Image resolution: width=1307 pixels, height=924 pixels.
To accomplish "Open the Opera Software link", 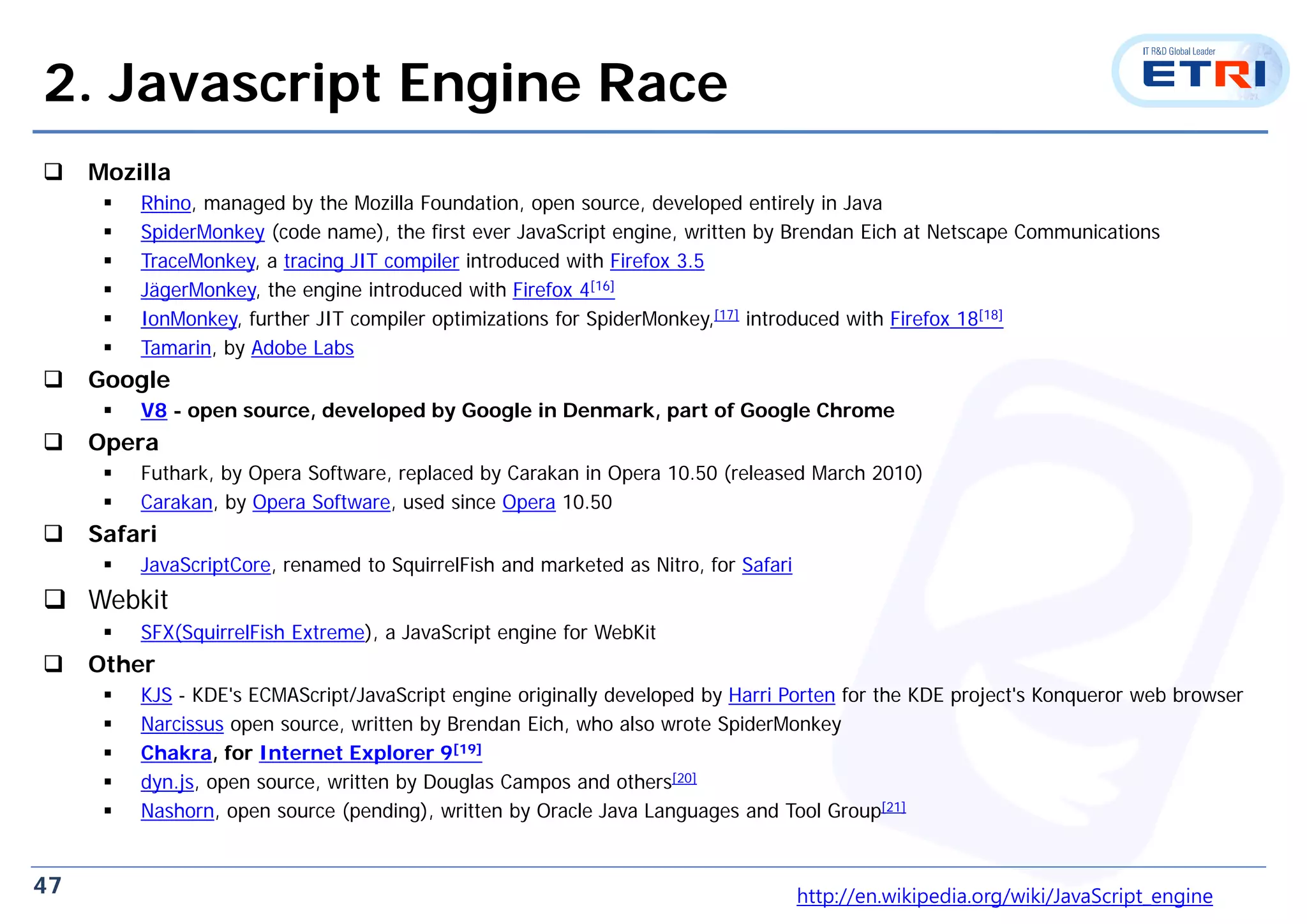I will click(x=322, y=503).
